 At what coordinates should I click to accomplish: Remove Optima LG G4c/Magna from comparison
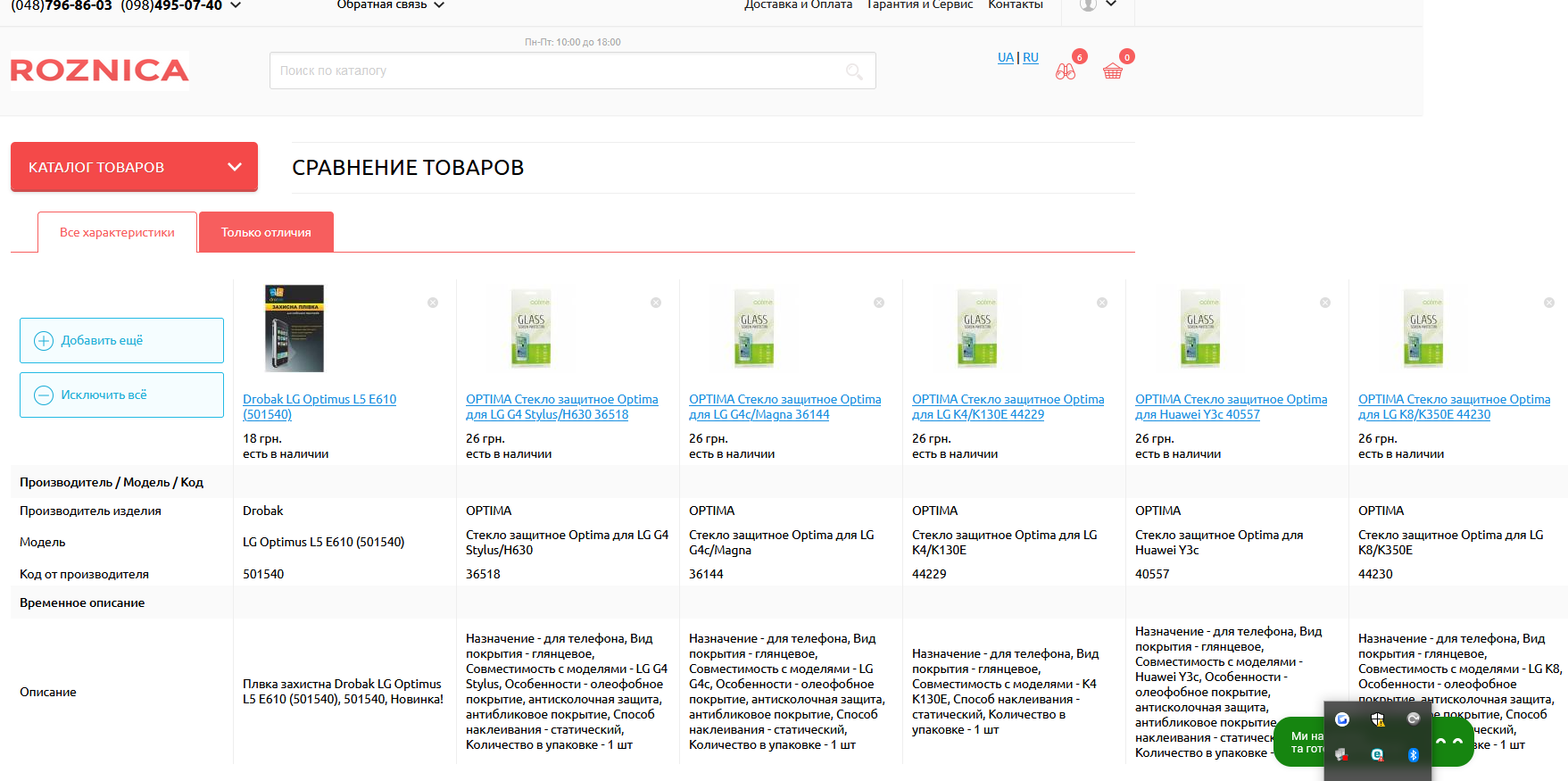pyautogui.click(x=879, y=303)
